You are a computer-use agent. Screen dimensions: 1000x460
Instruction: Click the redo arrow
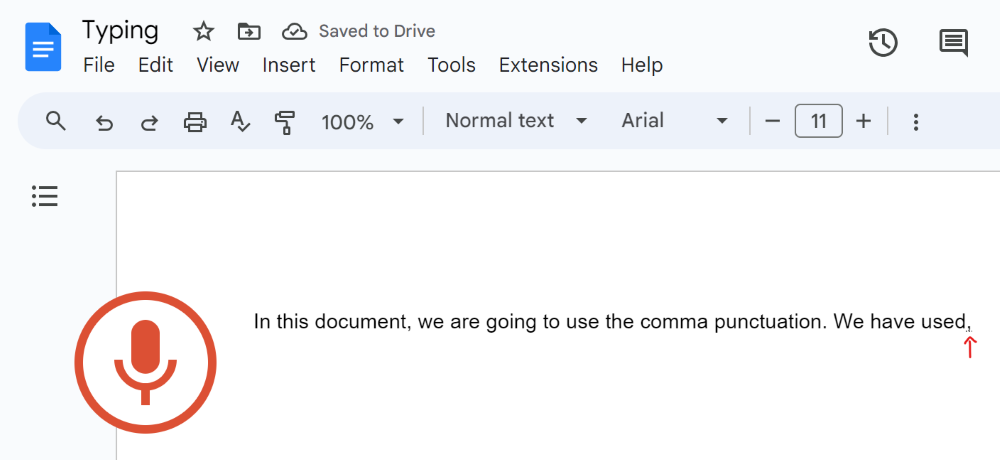(149, 122)
